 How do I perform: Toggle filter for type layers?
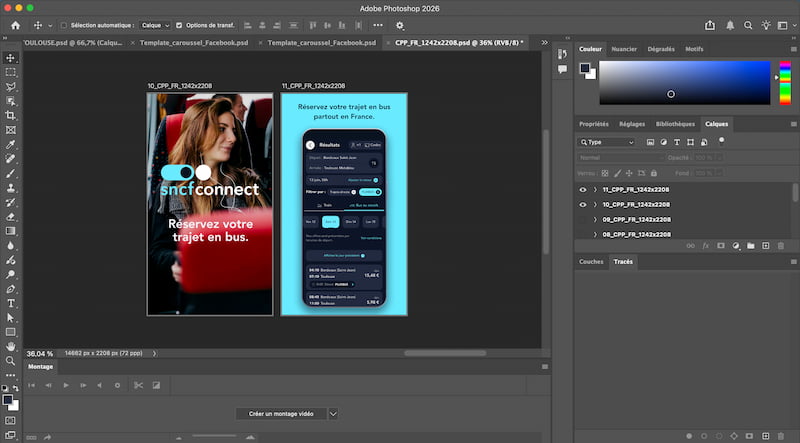click(x=677, y=142)
